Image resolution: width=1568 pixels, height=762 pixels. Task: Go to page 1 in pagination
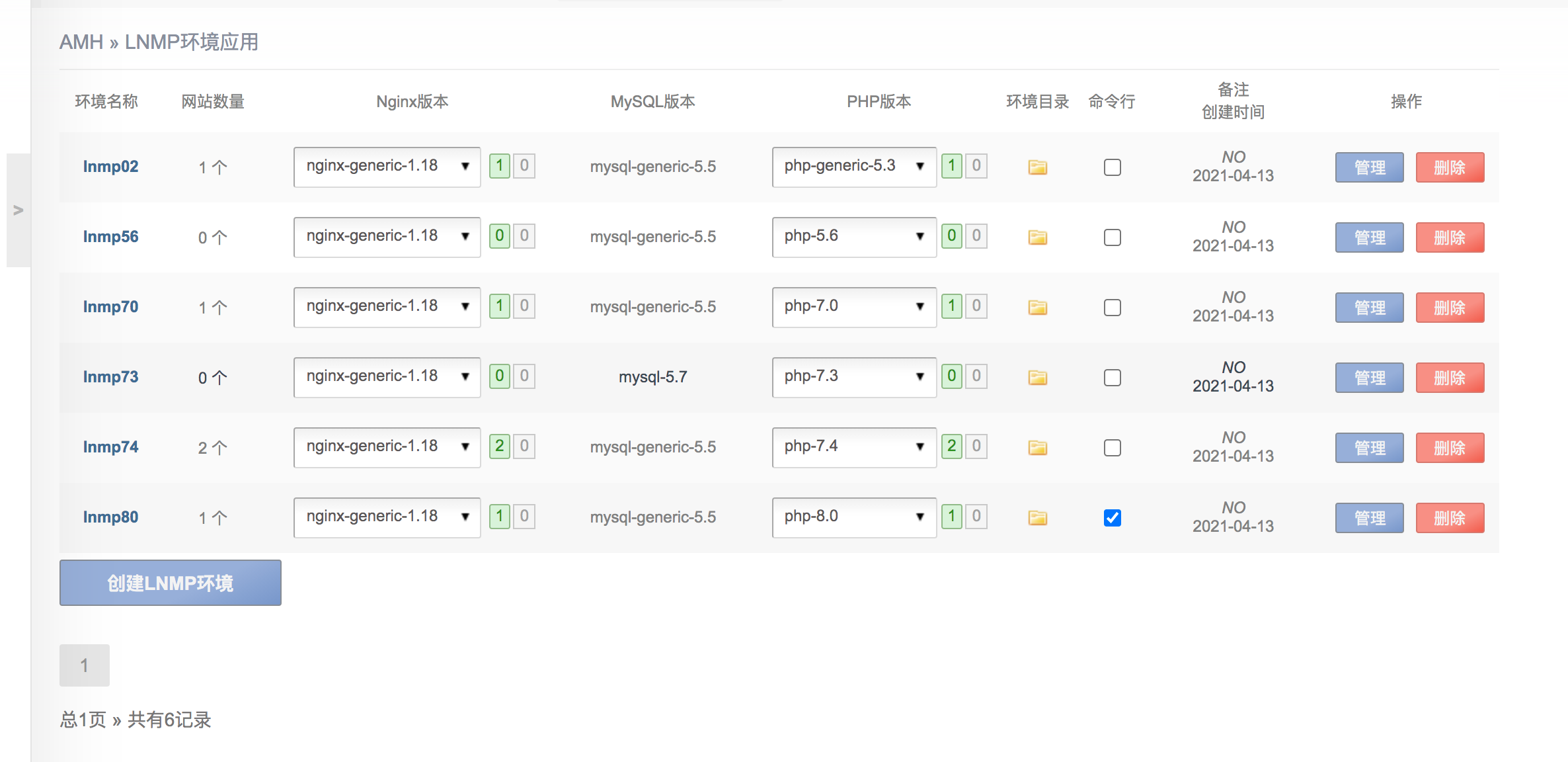pos(84,665)
